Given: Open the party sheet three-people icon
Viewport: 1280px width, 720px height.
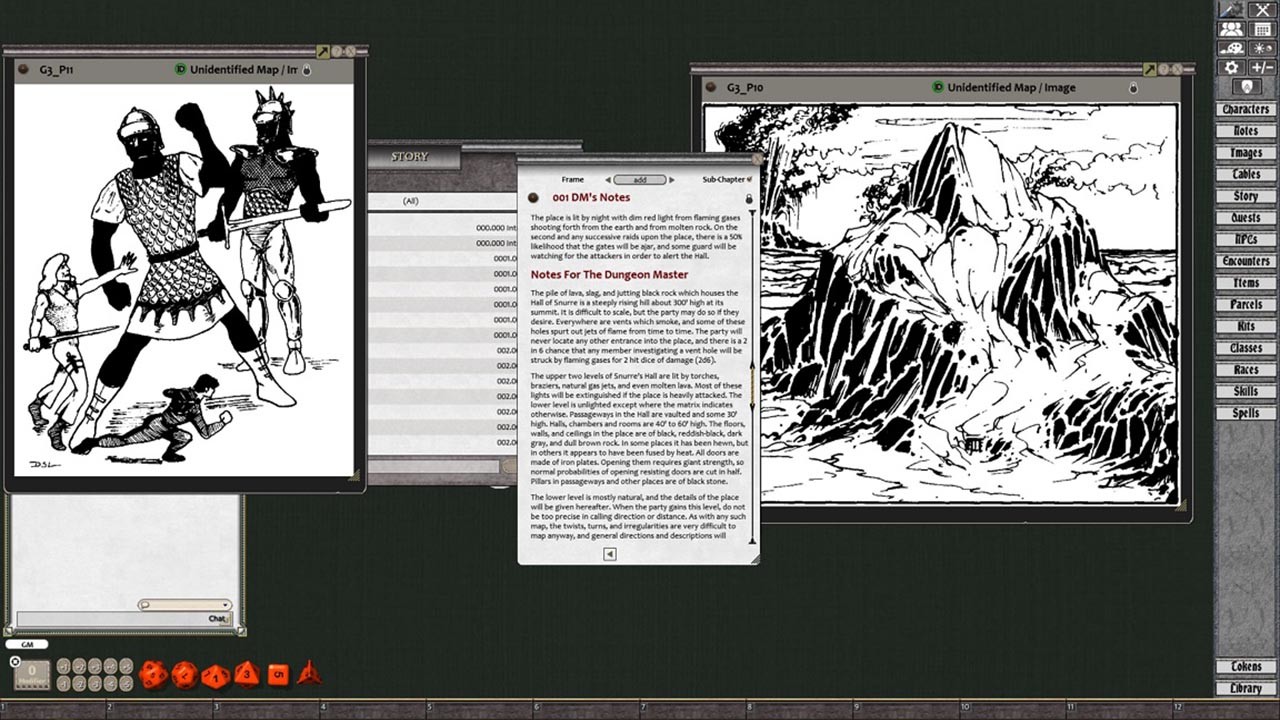Looking at the screenshot, I should coord(1231,29).
